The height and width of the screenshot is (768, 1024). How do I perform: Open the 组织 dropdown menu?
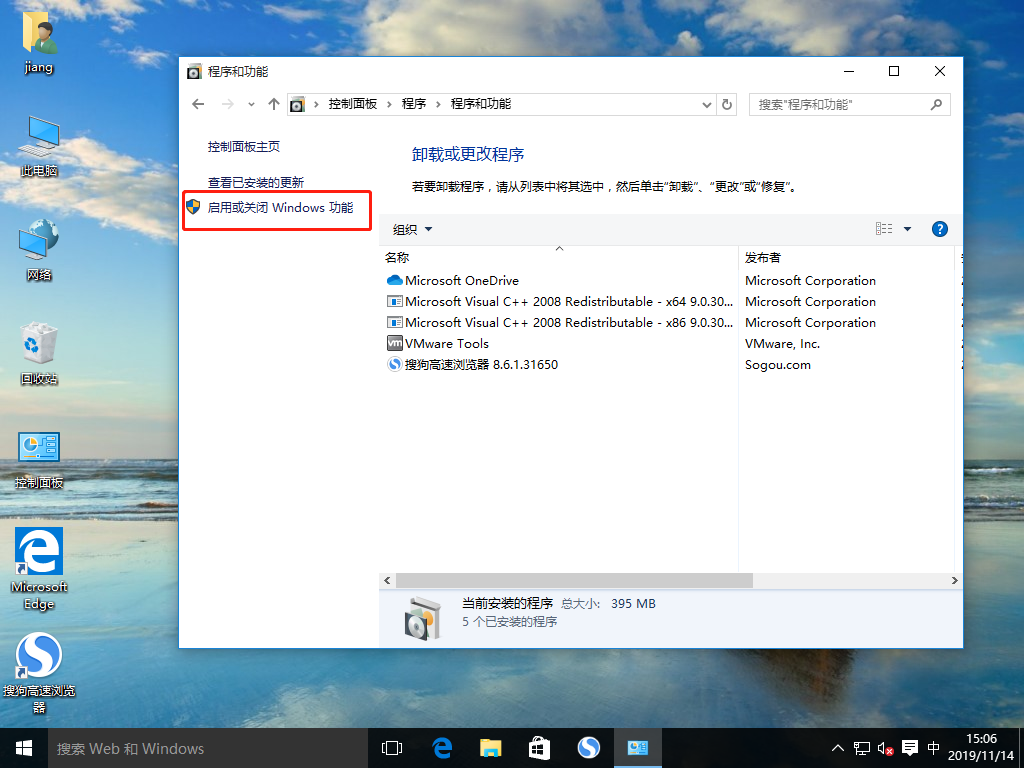[412, 229]
